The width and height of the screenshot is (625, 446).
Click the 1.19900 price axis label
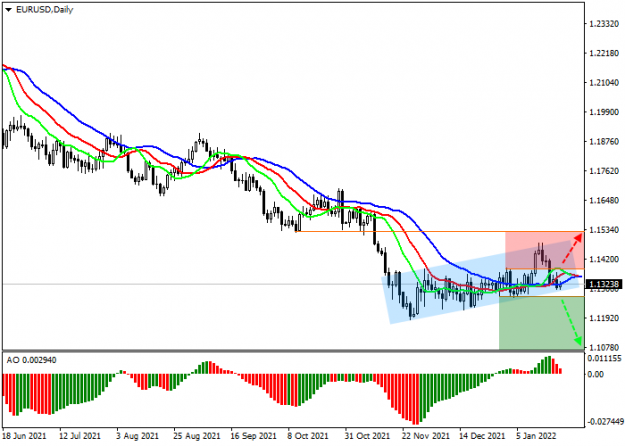(605, 112)
